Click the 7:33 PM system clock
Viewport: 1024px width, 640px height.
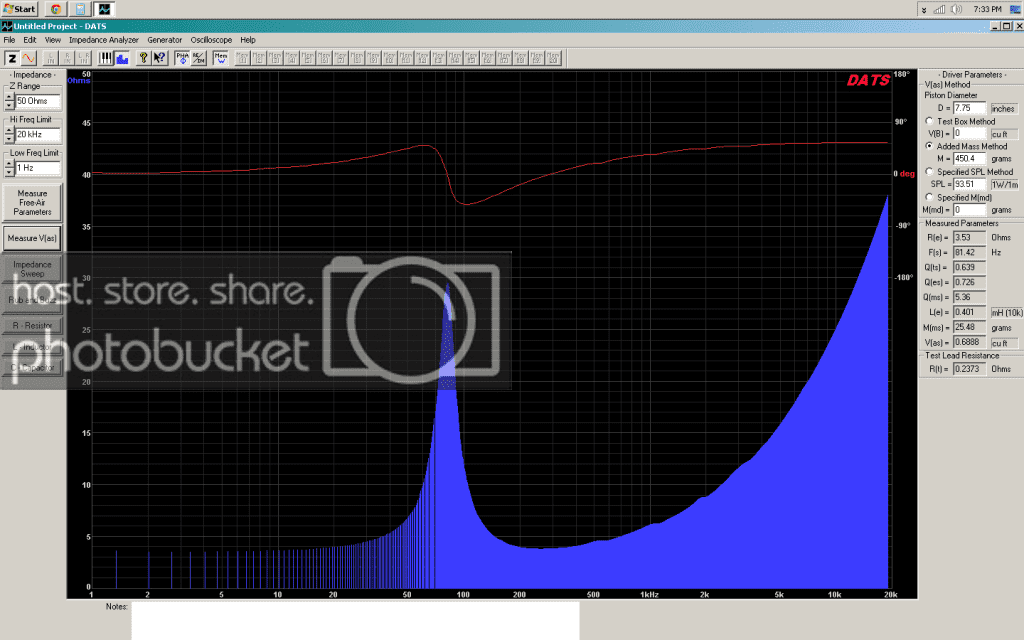(987, 9)
